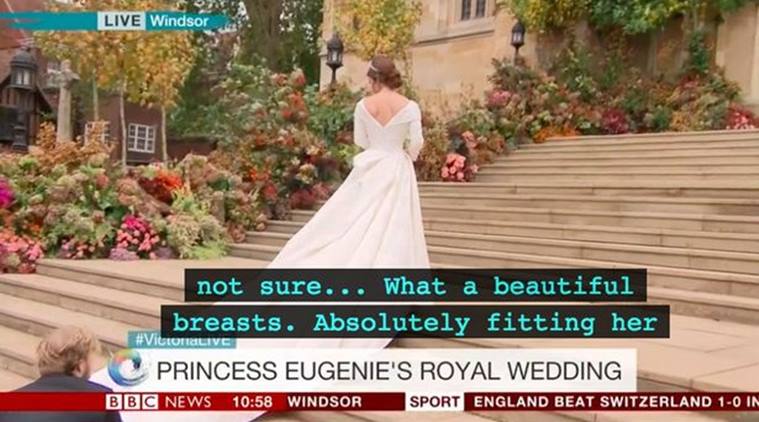Click the lantern on the right wall
Screen dimensions: 759x422
(x=517, y=36)
